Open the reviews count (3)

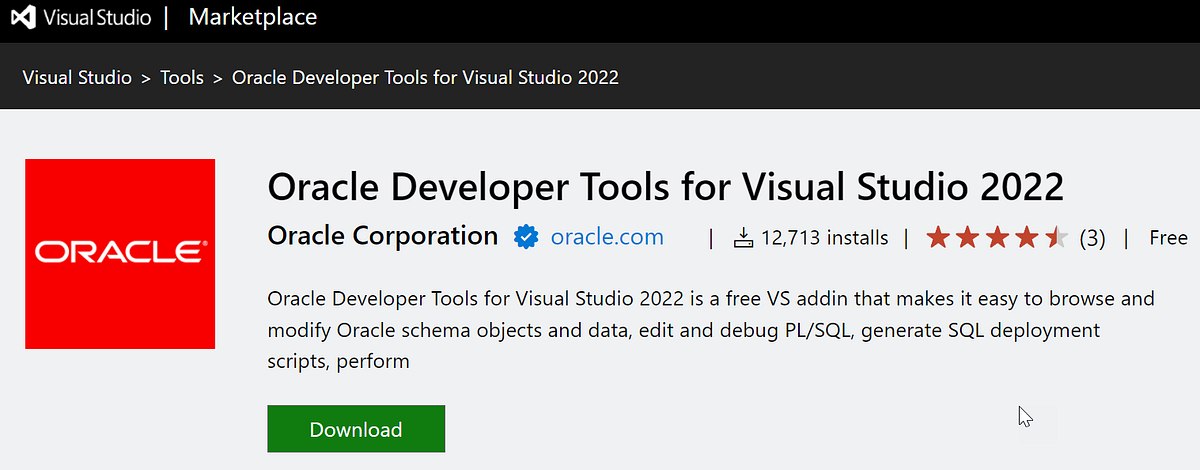click(1092, 238)
